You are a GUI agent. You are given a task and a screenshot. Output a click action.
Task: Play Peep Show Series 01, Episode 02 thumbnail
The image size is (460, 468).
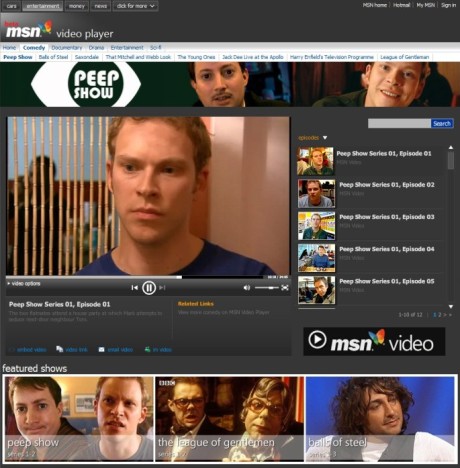[x=316, y=193]
